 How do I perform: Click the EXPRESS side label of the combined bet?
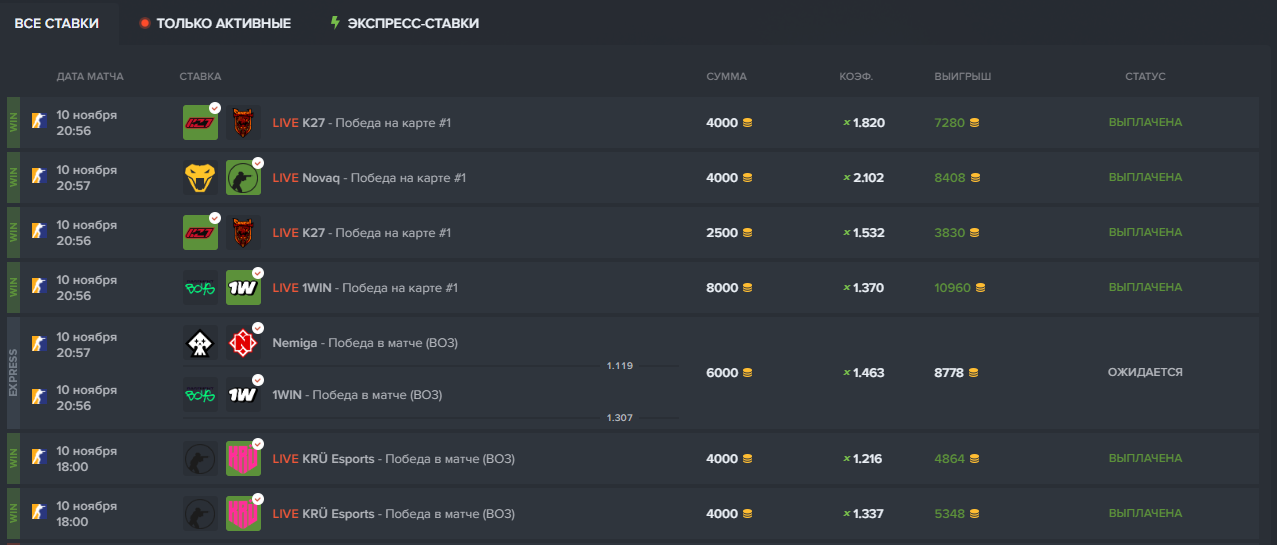coord(13,373)
